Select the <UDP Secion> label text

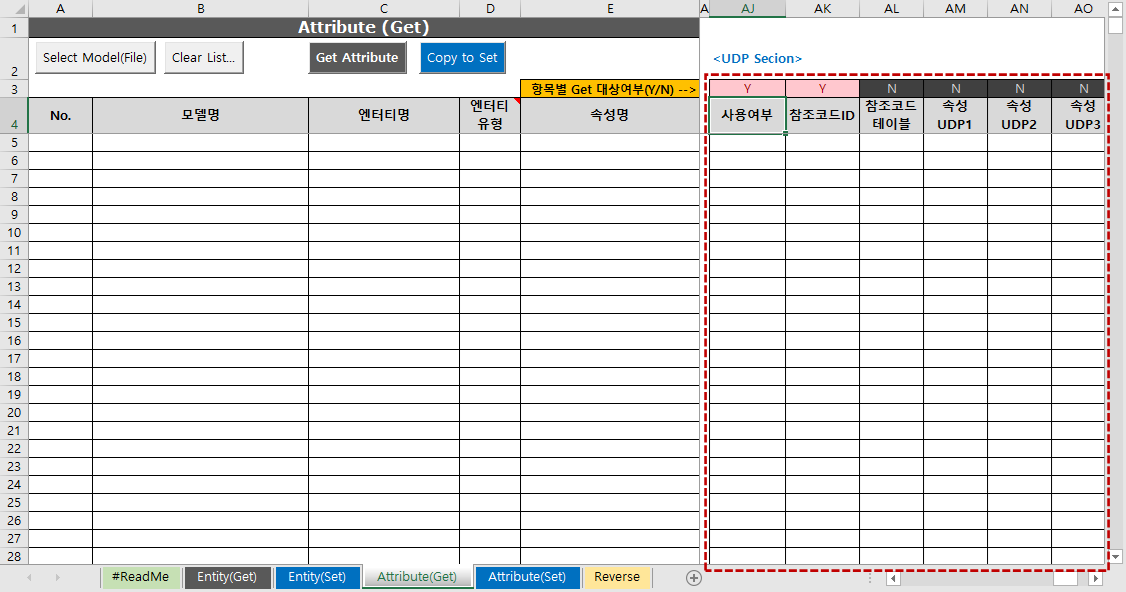point(757,58)
